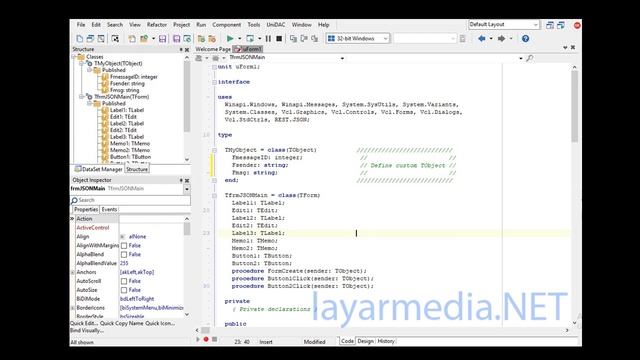
Task: Collapse the TfrmJSONMain(TForm) tree node
Action: (x=82, y=97)
